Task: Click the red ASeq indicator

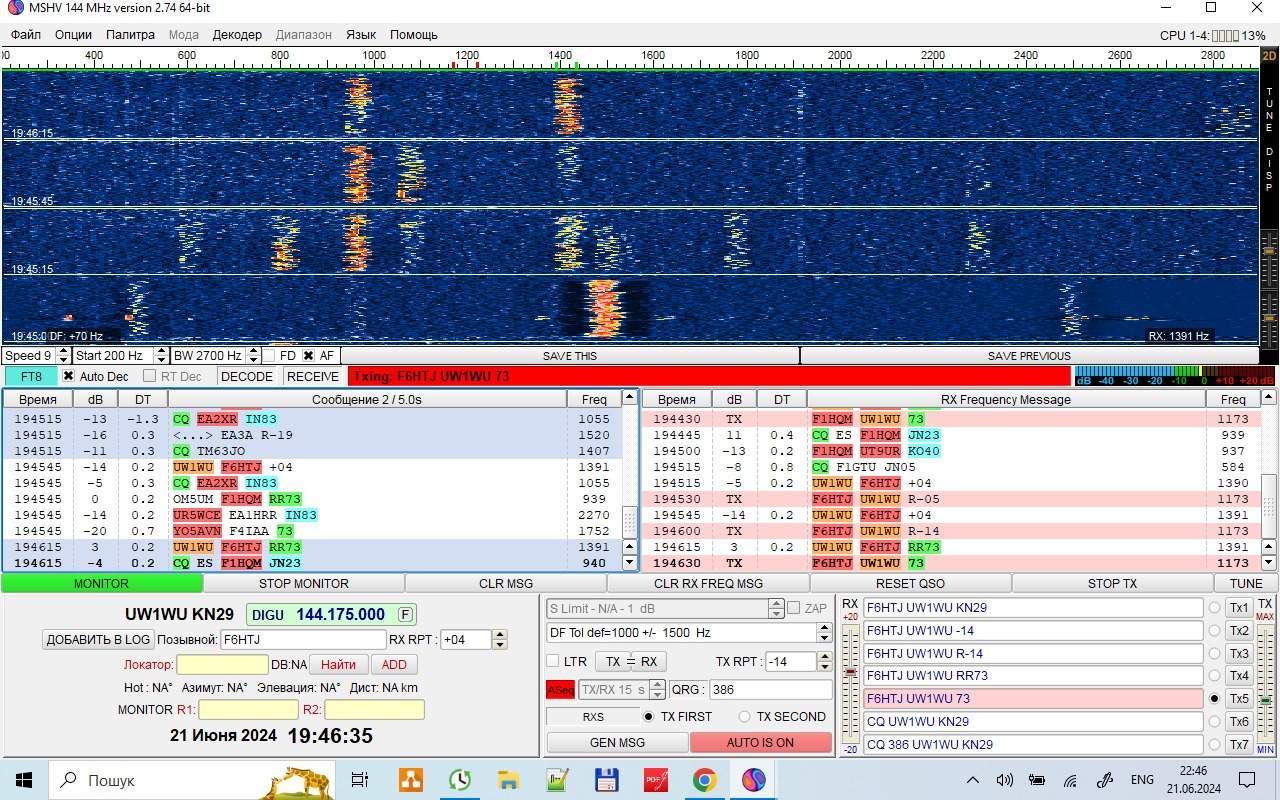Action: [x=560, y=690]
